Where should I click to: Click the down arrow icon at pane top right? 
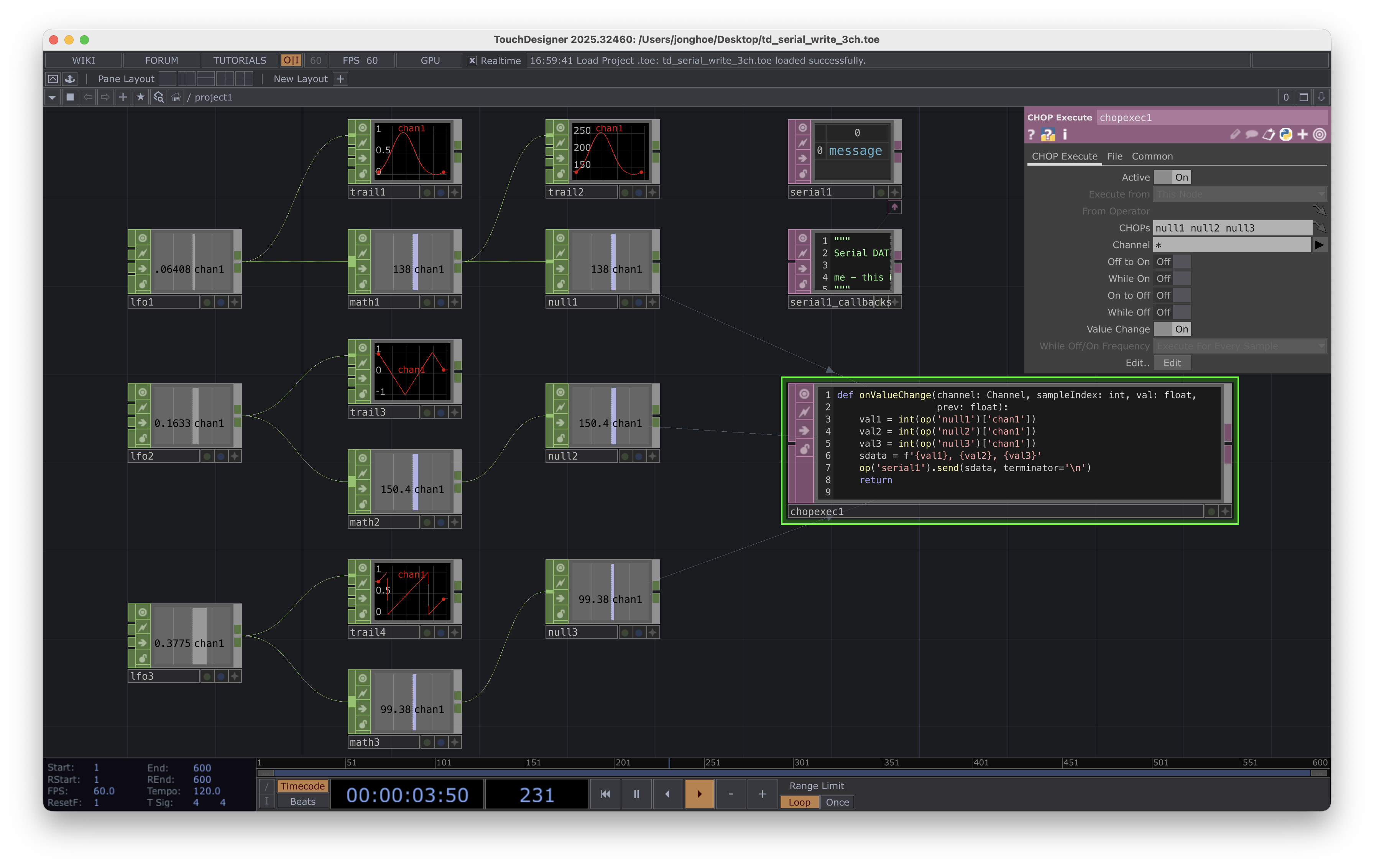(1321, 97)
